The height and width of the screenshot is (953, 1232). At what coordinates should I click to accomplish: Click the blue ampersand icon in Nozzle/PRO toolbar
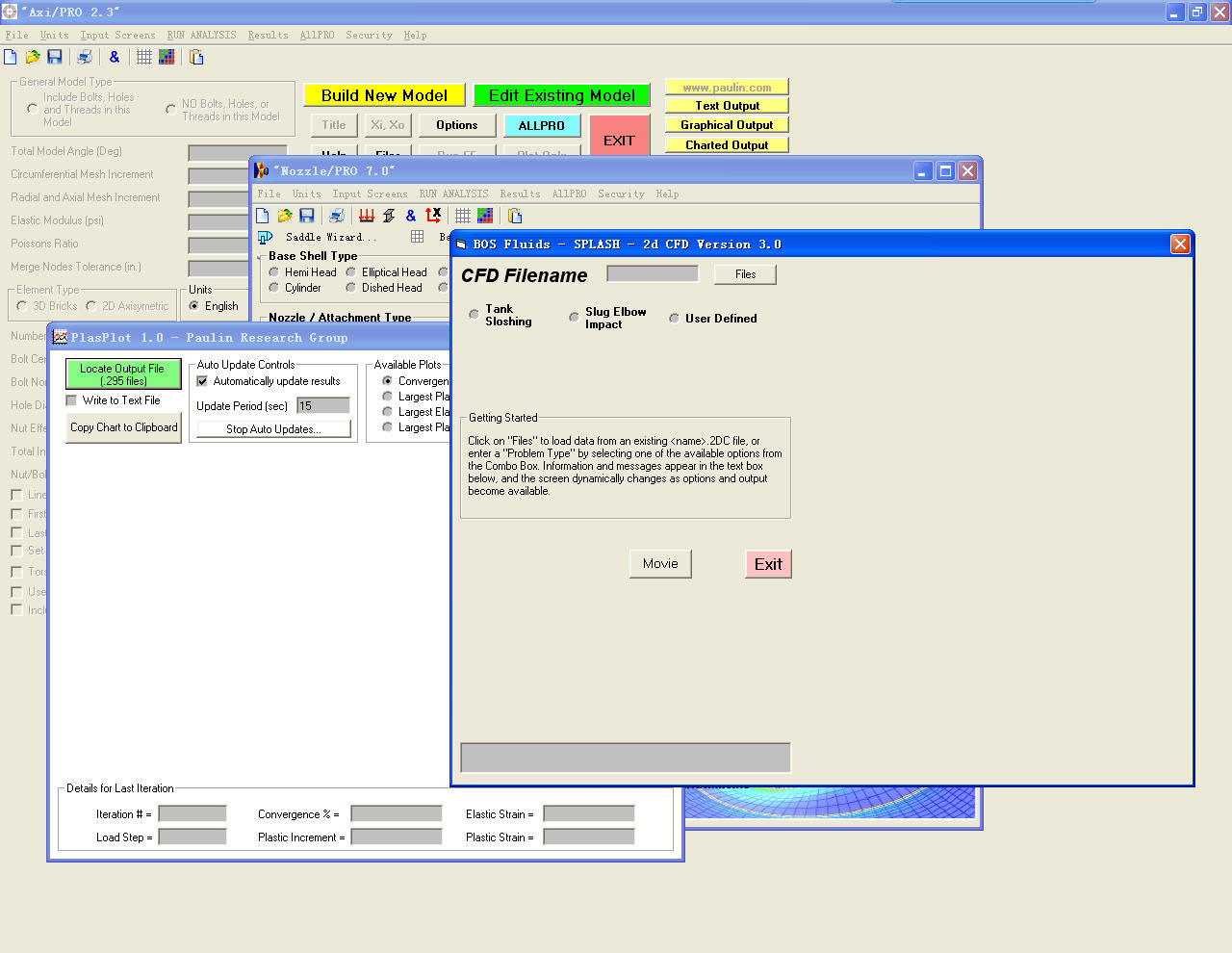411,216
